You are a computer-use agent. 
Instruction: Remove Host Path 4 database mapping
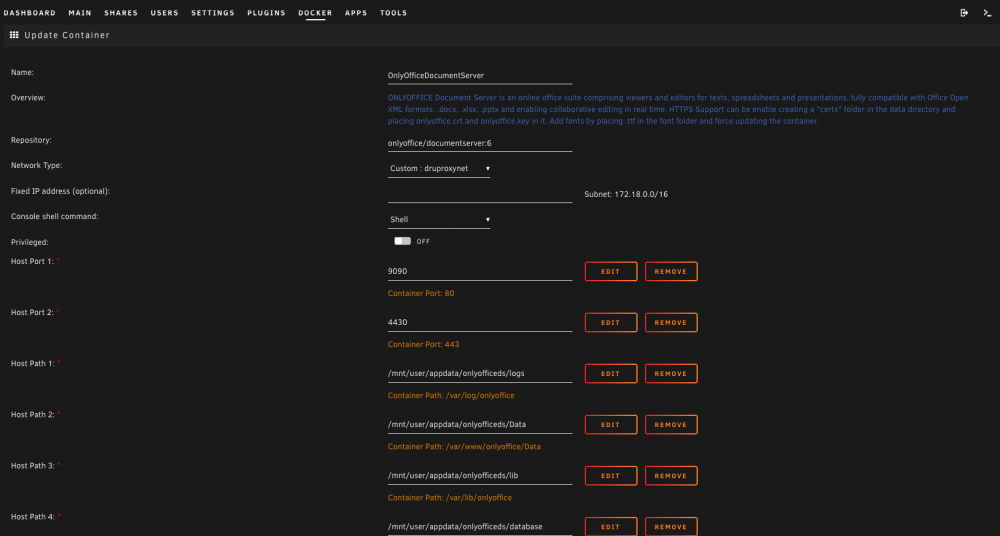671,526
